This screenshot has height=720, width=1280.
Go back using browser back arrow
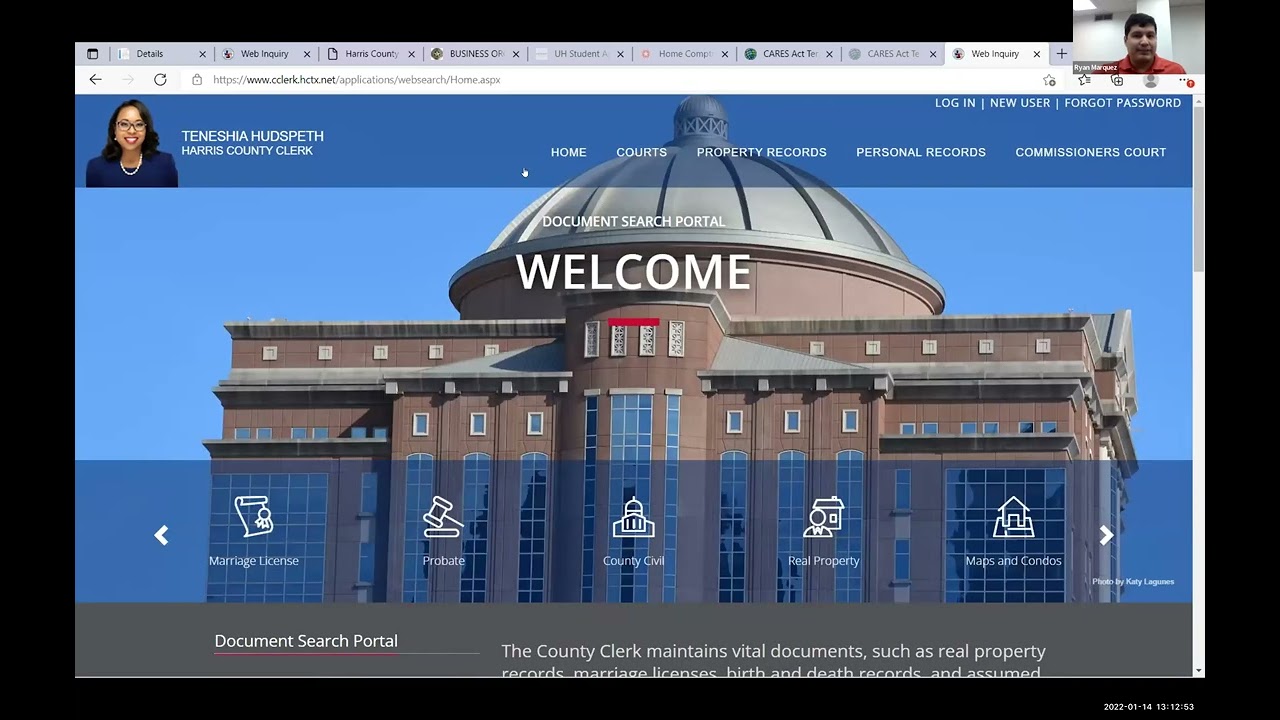(x=95, y=80)
